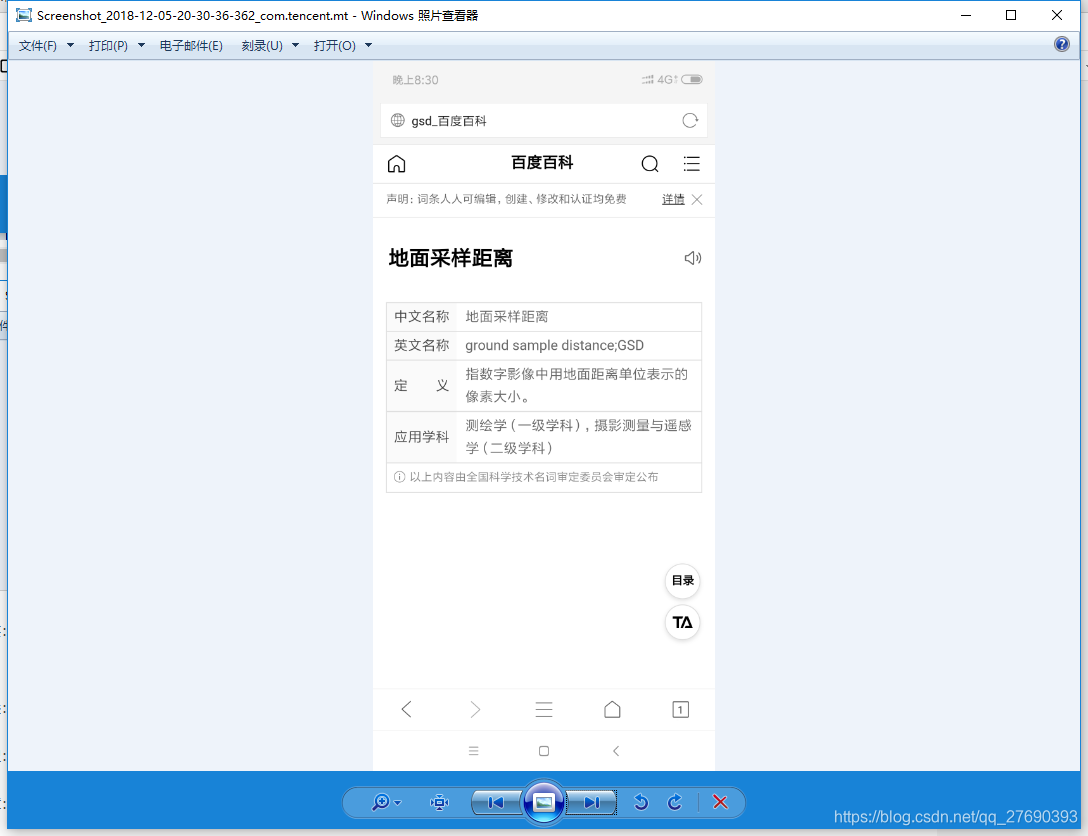Click the browser back arrow
The image size is (1088, 836).
tap(407, 709)
